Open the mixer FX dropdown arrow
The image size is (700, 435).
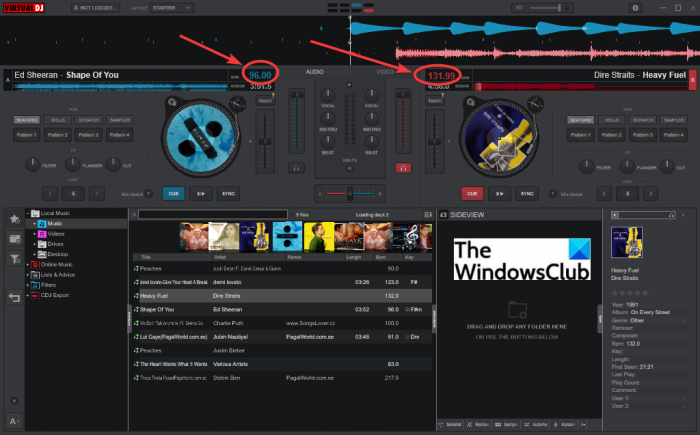coord(349,85)
